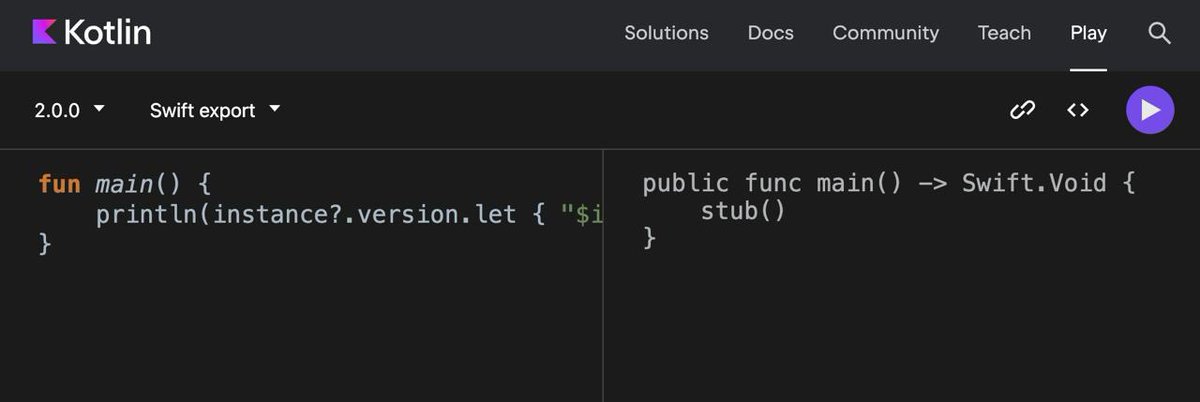Click the closing brace in Swift output

649,239
